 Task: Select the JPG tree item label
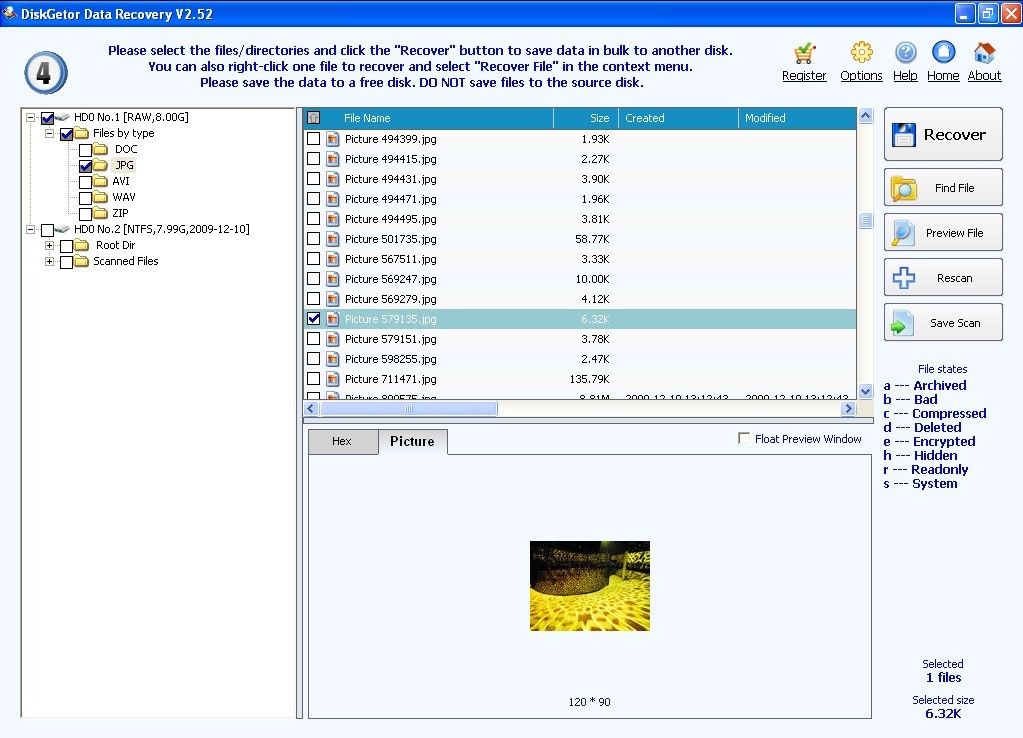click(125, 166)
